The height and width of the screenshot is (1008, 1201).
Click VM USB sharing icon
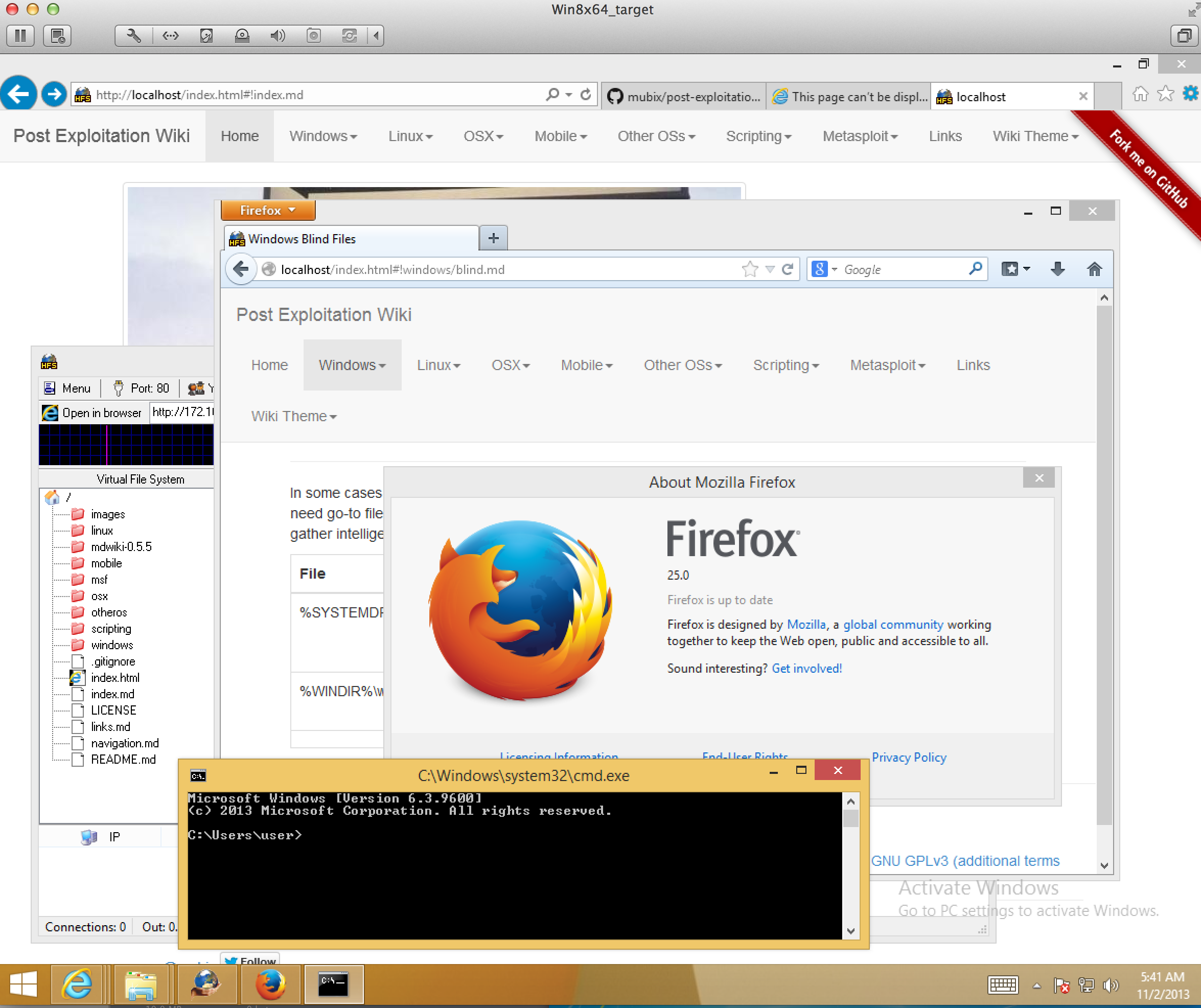click(350, 35)
